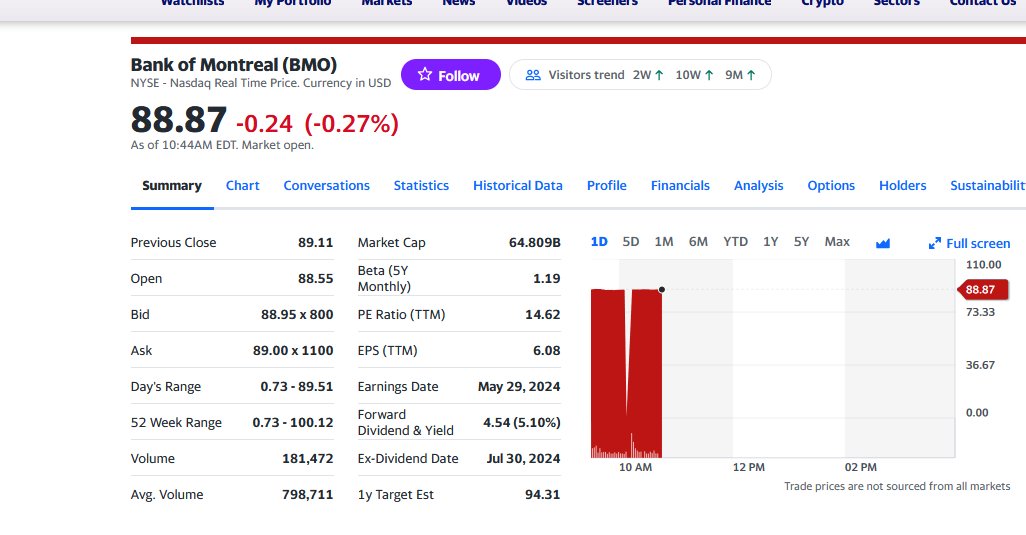Click the visitors trend people icon
This screenshot has height=535, width=1026.
coord(533,75)
